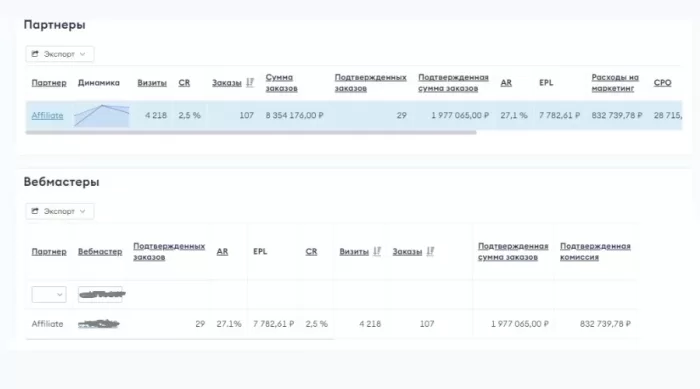The width and height of the screenshot is (700, 389).
Task: Click the EPL column header in the Партнеры table
Action: (546, 83)
